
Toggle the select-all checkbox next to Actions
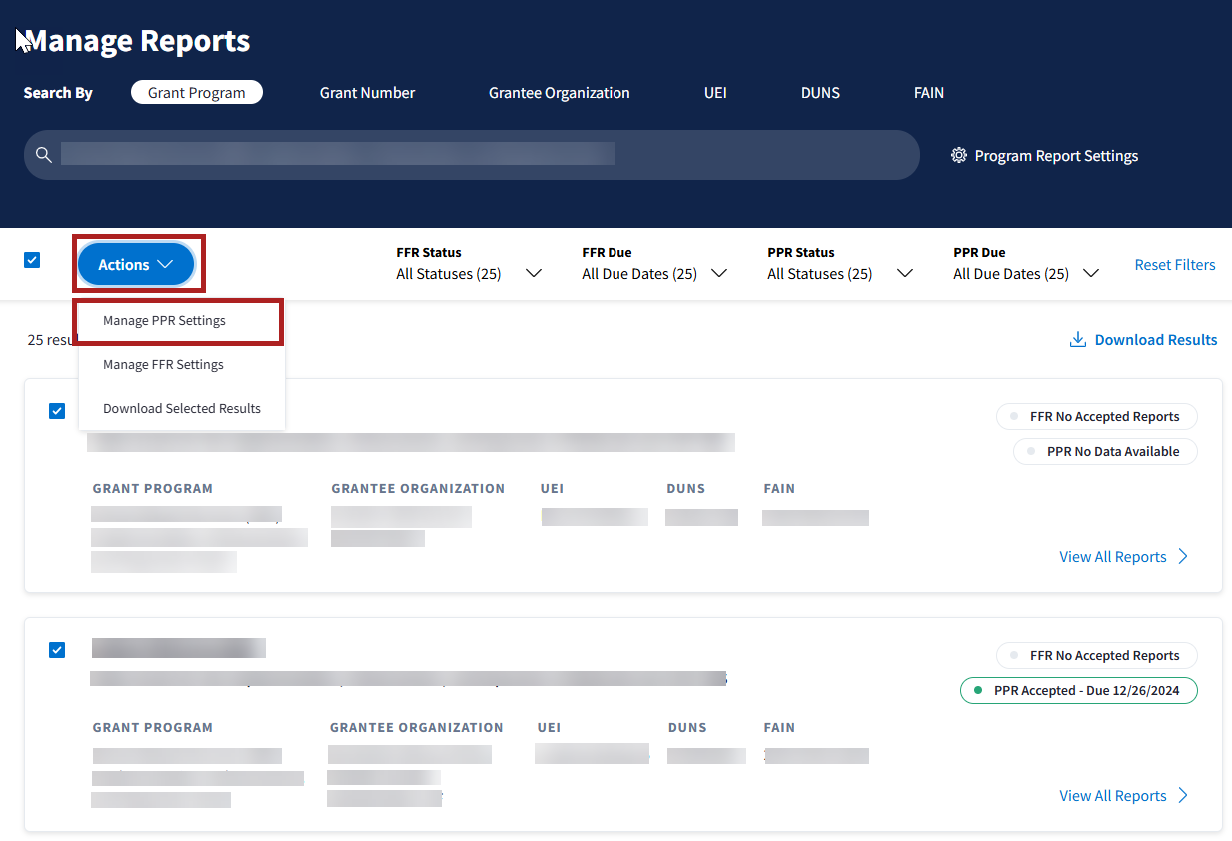(32, 260)
